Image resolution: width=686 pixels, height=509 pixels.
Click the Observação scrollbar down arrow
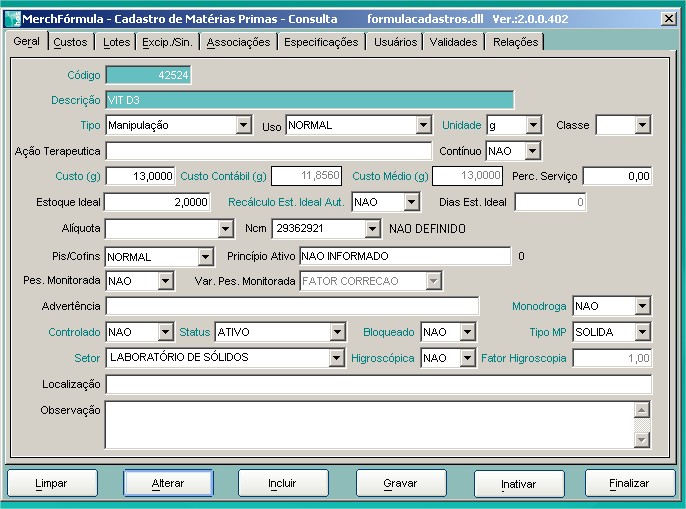pos(642,440)
